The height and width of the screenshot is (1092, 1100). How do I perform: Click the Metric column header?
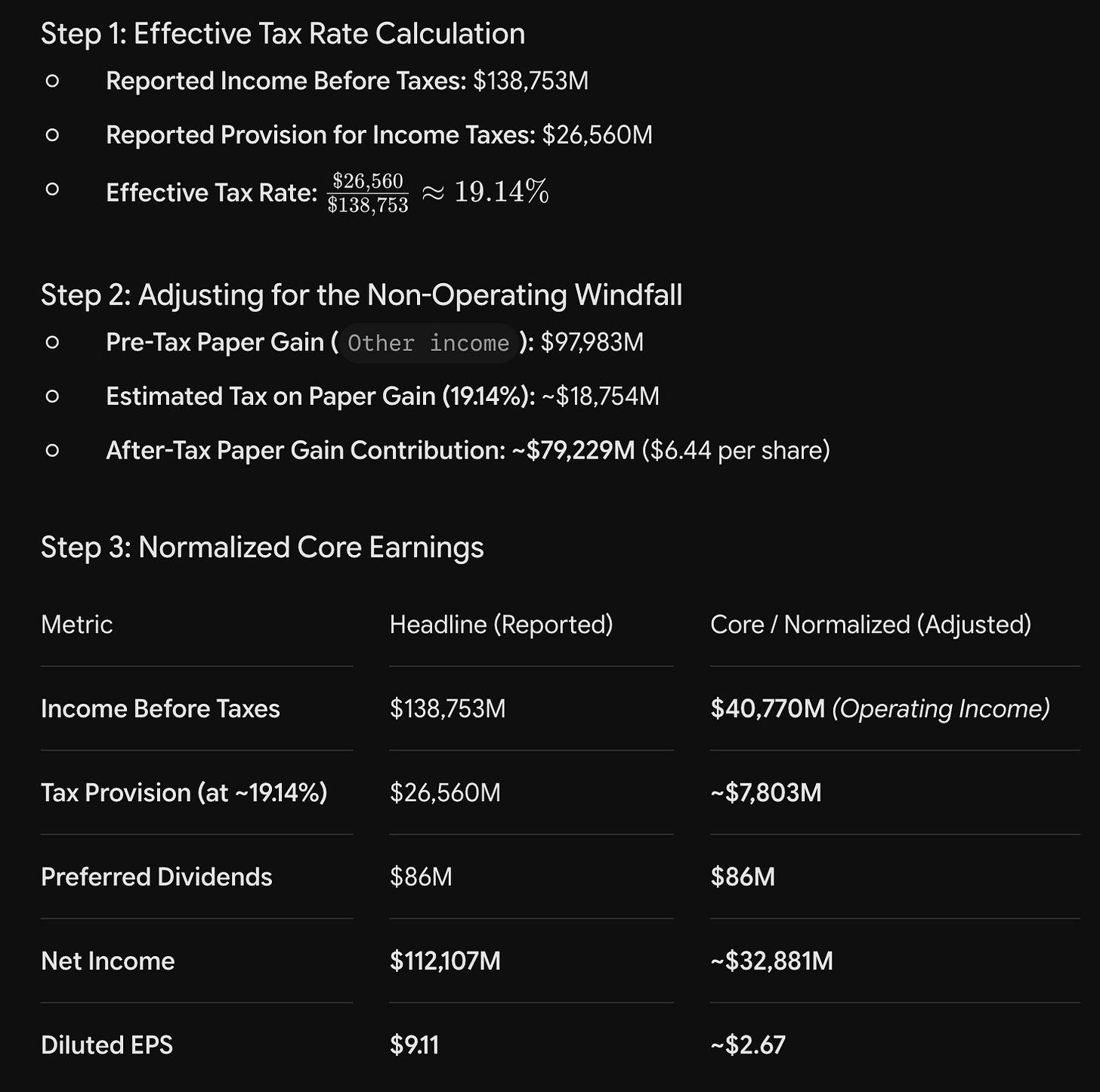tap(76, 625)
